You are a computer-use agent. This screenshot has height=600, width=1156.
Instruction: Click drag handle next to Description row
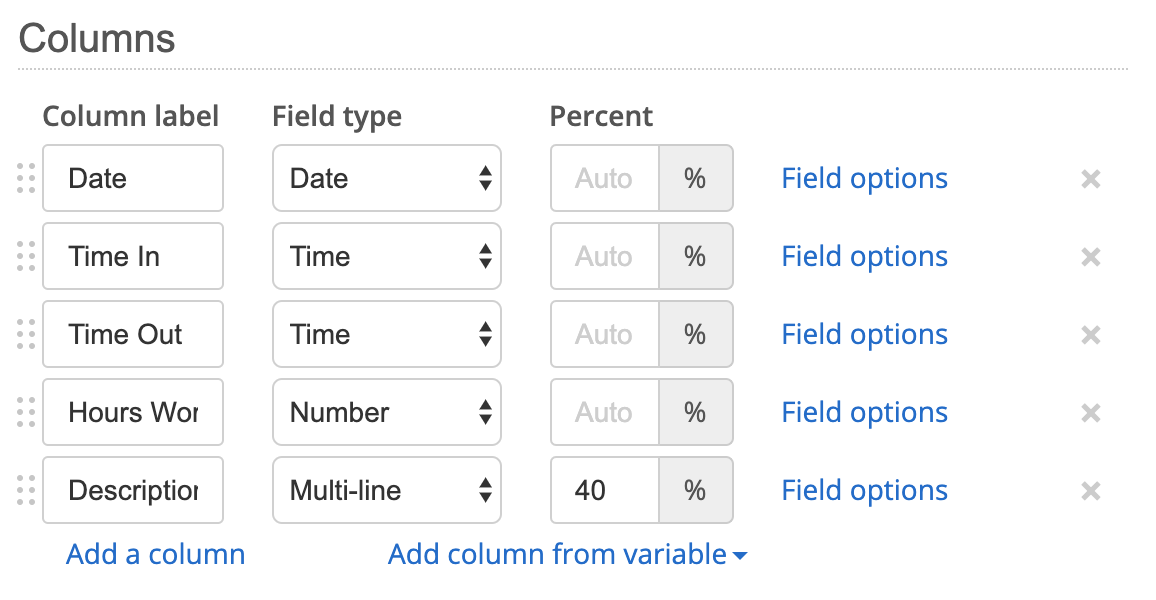click(27, 491)
